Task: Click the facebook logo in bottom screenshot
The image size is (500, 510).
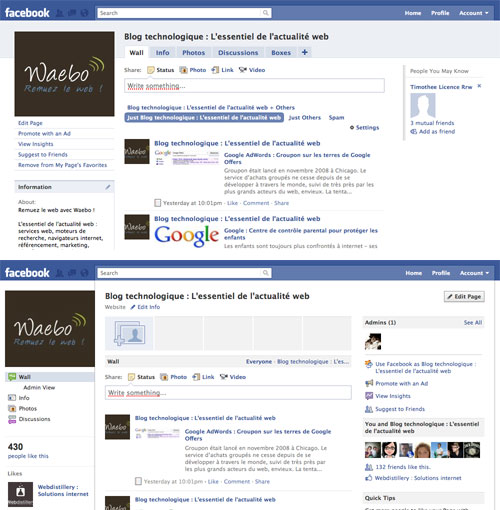Action: [x=27, y=273]
